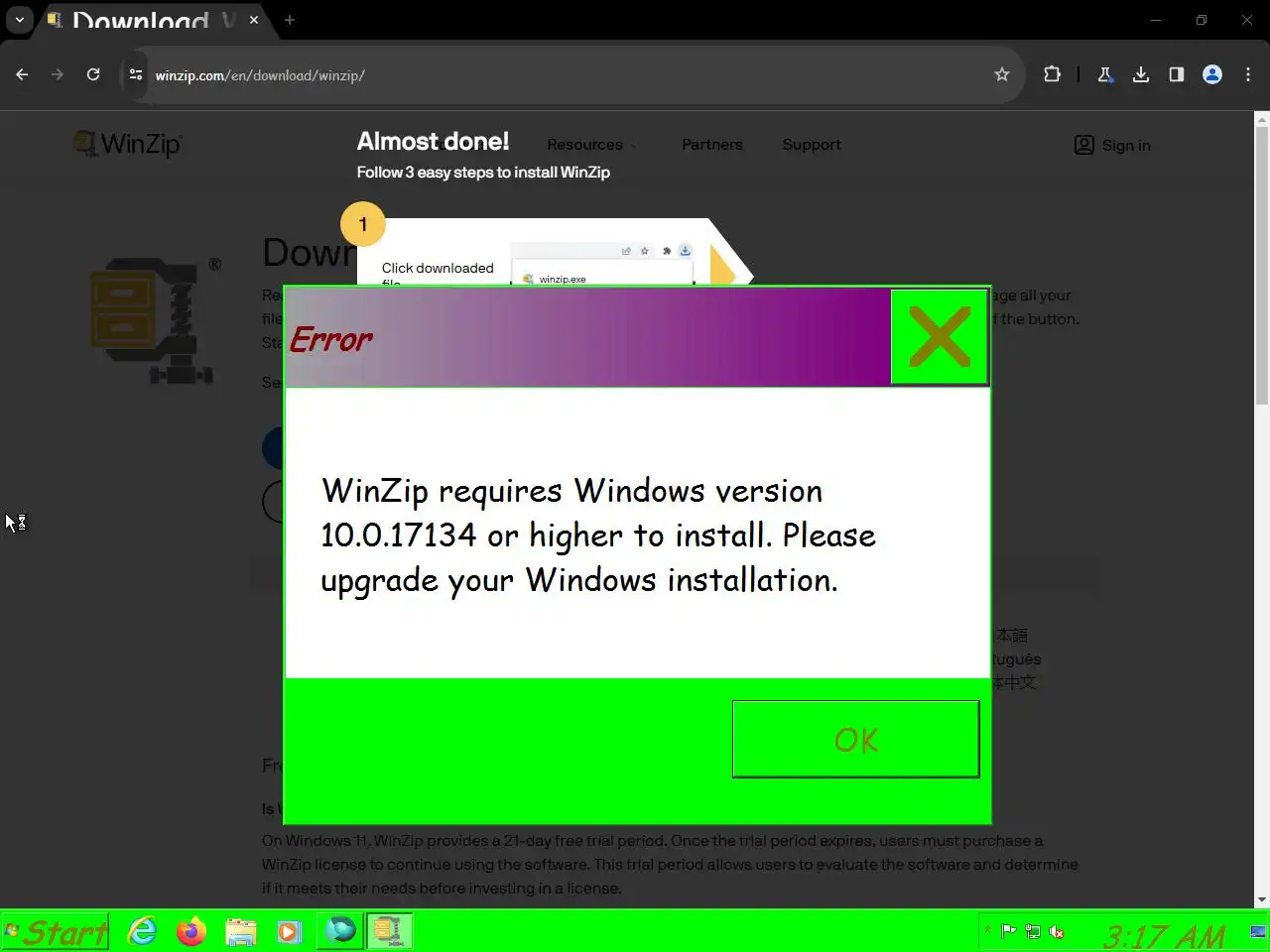Open the Support menu item

click(x=812, y=145)
